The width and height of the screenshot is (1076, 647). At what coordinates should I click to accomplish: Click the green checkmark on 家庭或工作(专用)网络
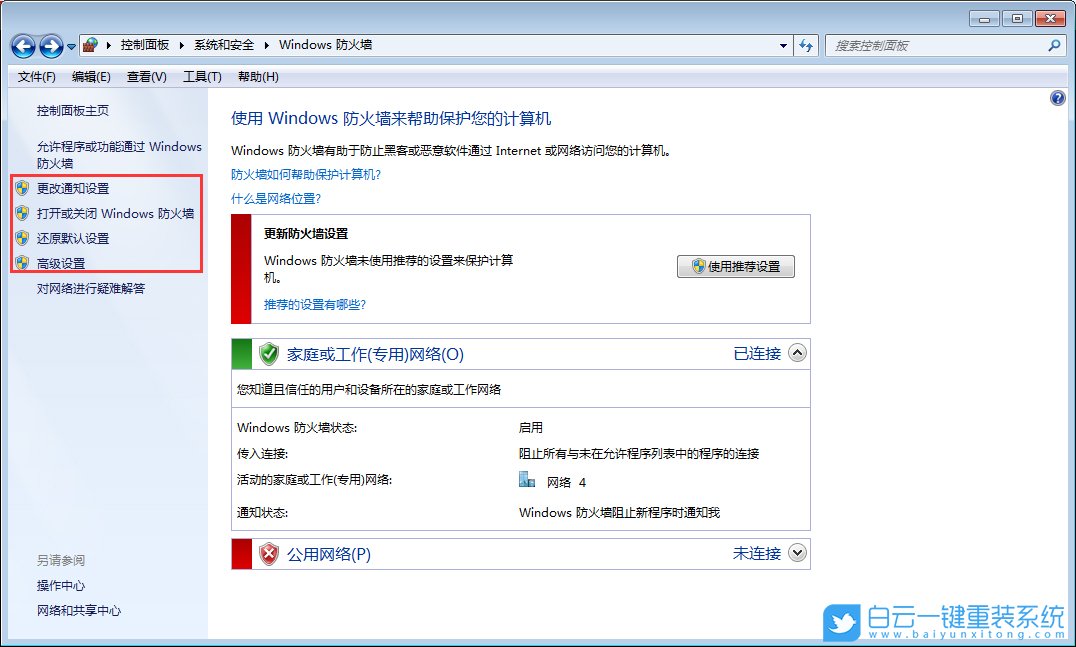pyautogui.click(x=268, y=353)
